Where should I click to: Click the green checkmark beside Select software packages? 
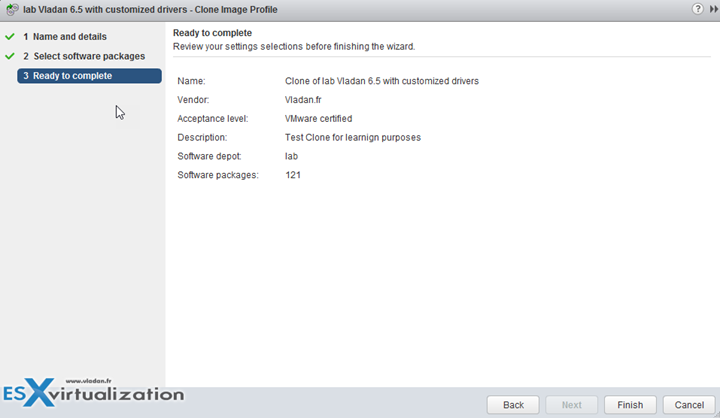coord(10,56)
